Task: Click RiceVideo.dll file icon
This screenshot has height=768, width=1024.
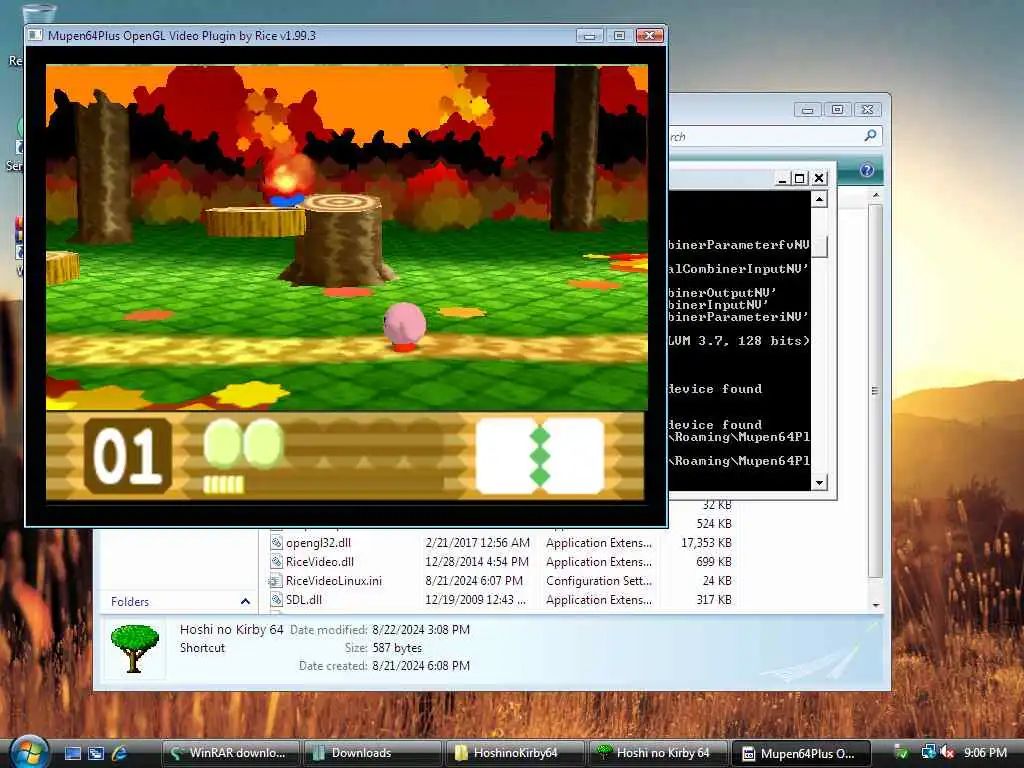Action: pos(276,562)
